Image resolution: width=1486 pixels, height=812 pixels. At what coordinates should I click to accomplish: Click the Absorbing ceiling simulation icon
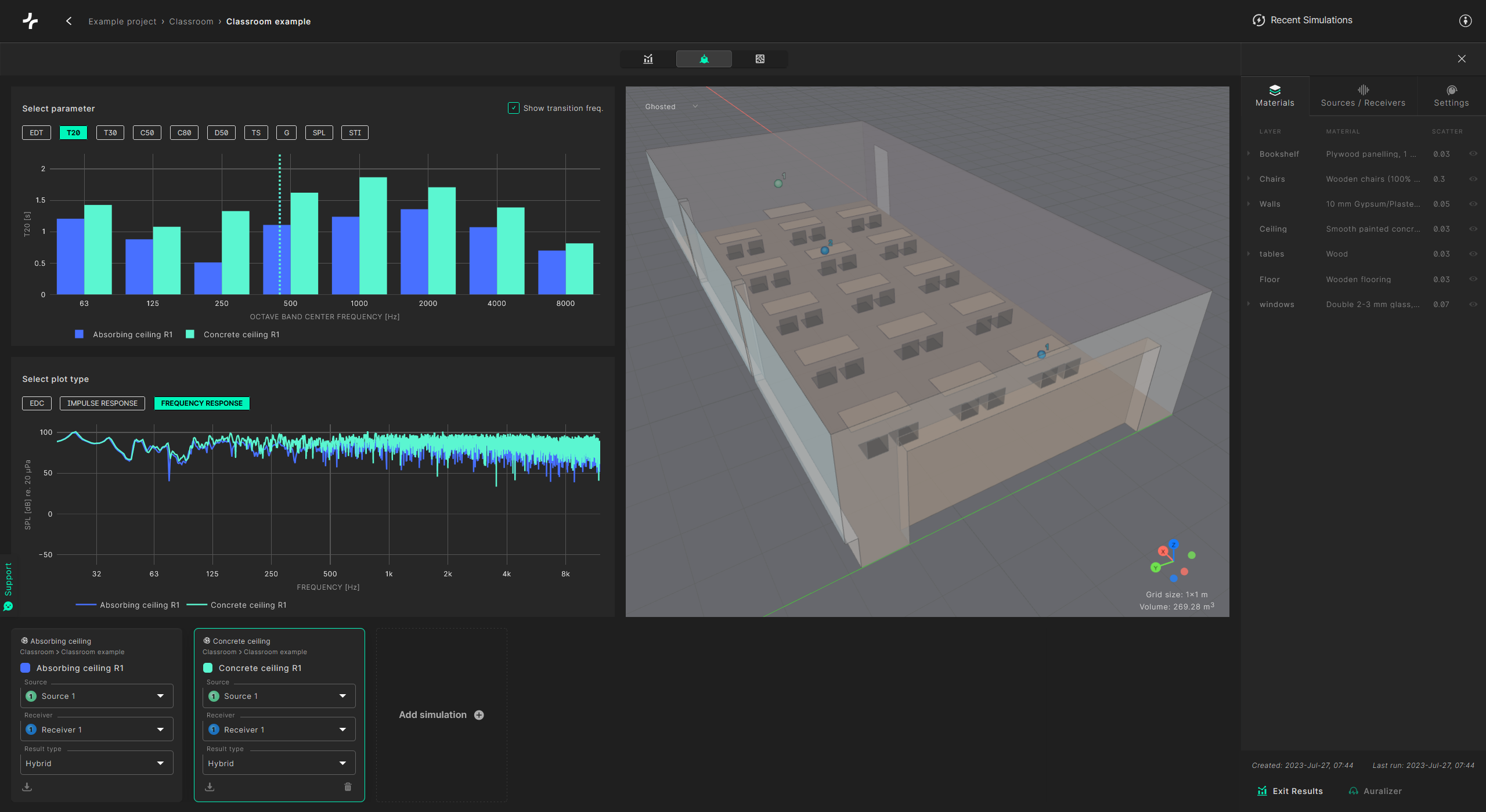[x=24, y=641]
